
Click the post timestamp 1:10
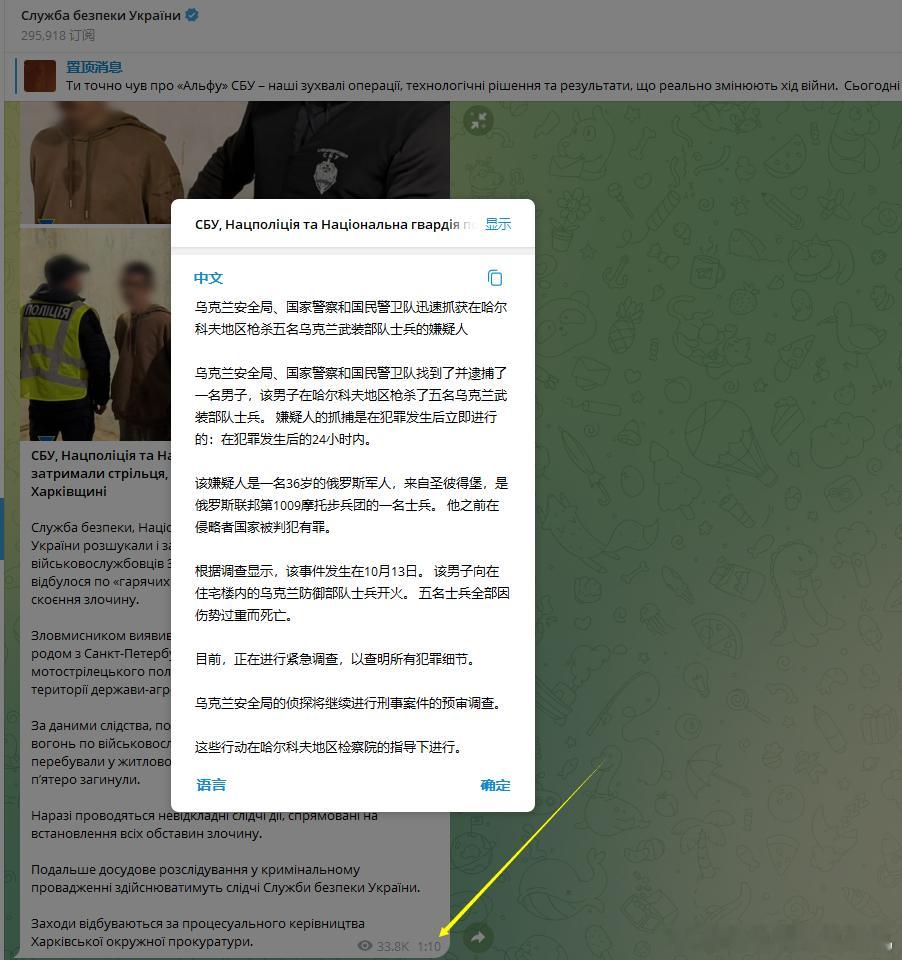[x=429, y=946]
